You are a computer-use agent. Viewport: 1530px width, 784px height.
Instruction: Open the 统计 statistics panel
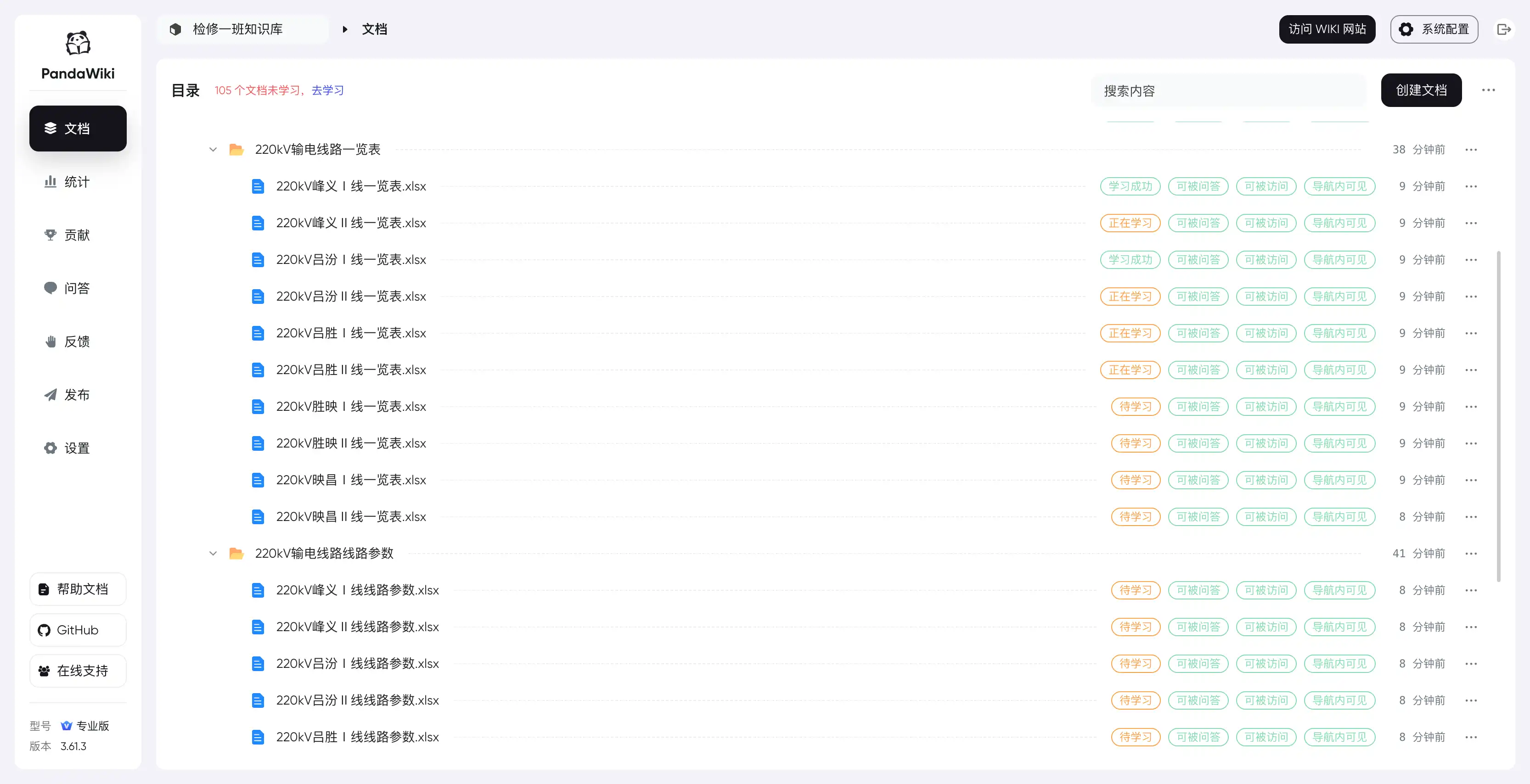(x=77, y=182)
